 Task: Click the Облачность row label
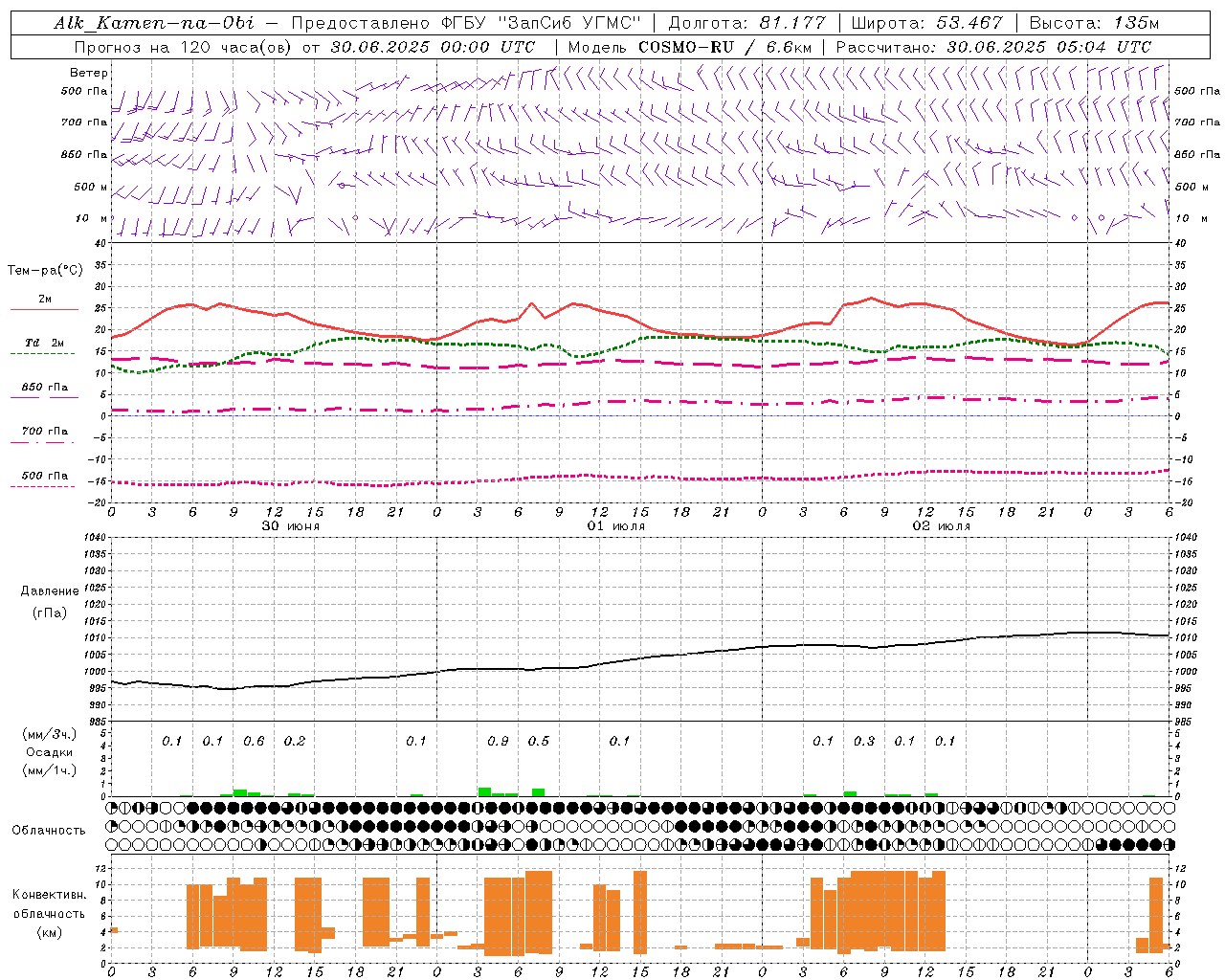click(x=49, y=830)
